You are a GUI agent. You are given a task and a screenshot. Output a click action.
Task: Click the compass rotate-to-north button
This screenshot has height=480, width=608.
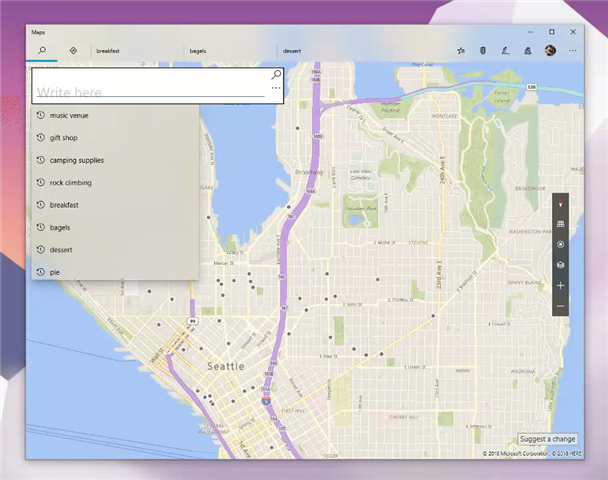(x=560, y=203)
